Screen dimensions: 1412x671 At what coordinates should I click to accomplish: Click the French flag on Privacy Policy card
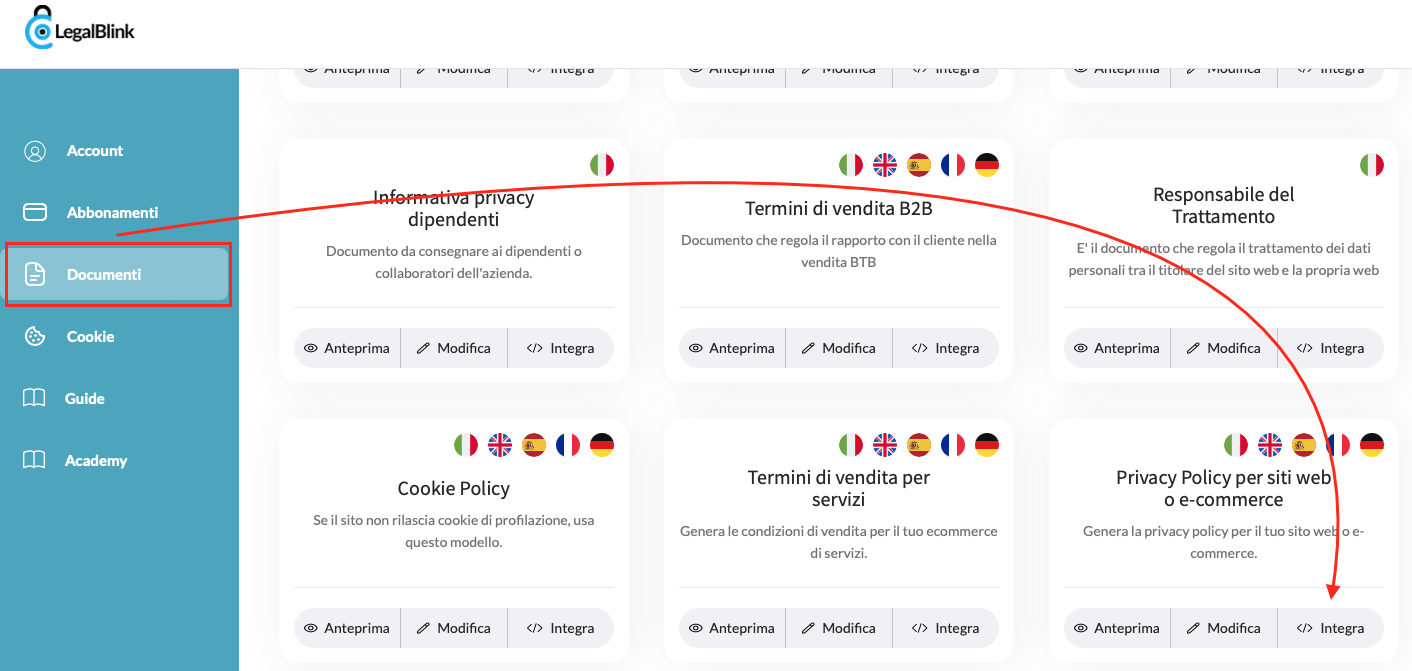(1338, 444)
